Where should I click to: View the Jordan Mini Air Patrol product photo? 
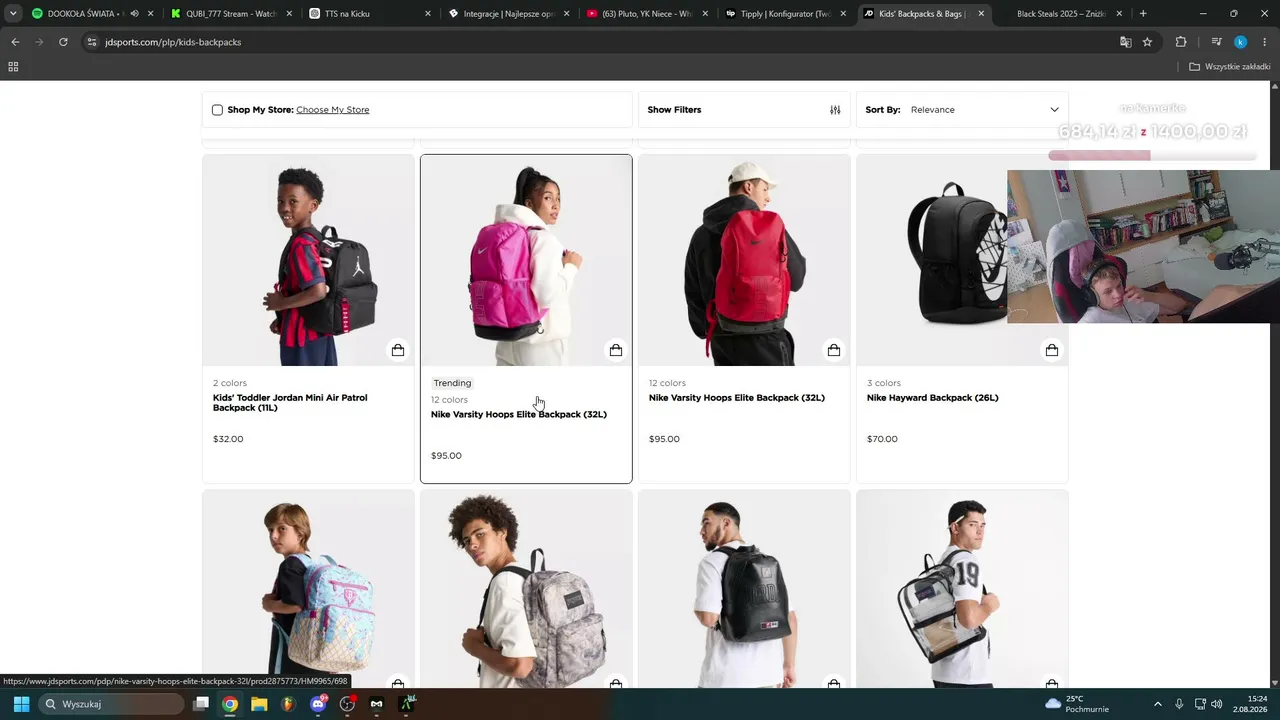click(x=308, y=260)
